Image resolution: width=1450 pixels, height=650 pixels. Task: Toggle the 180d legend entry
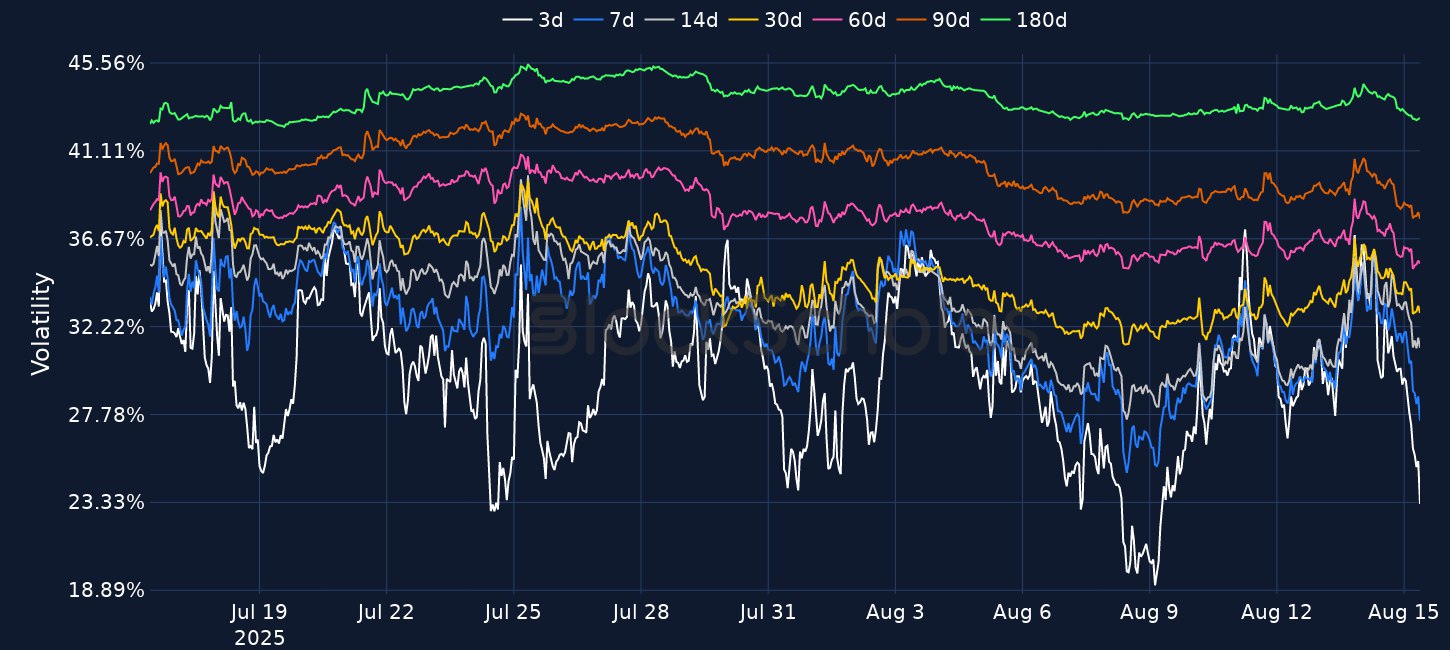point(1023,20)
